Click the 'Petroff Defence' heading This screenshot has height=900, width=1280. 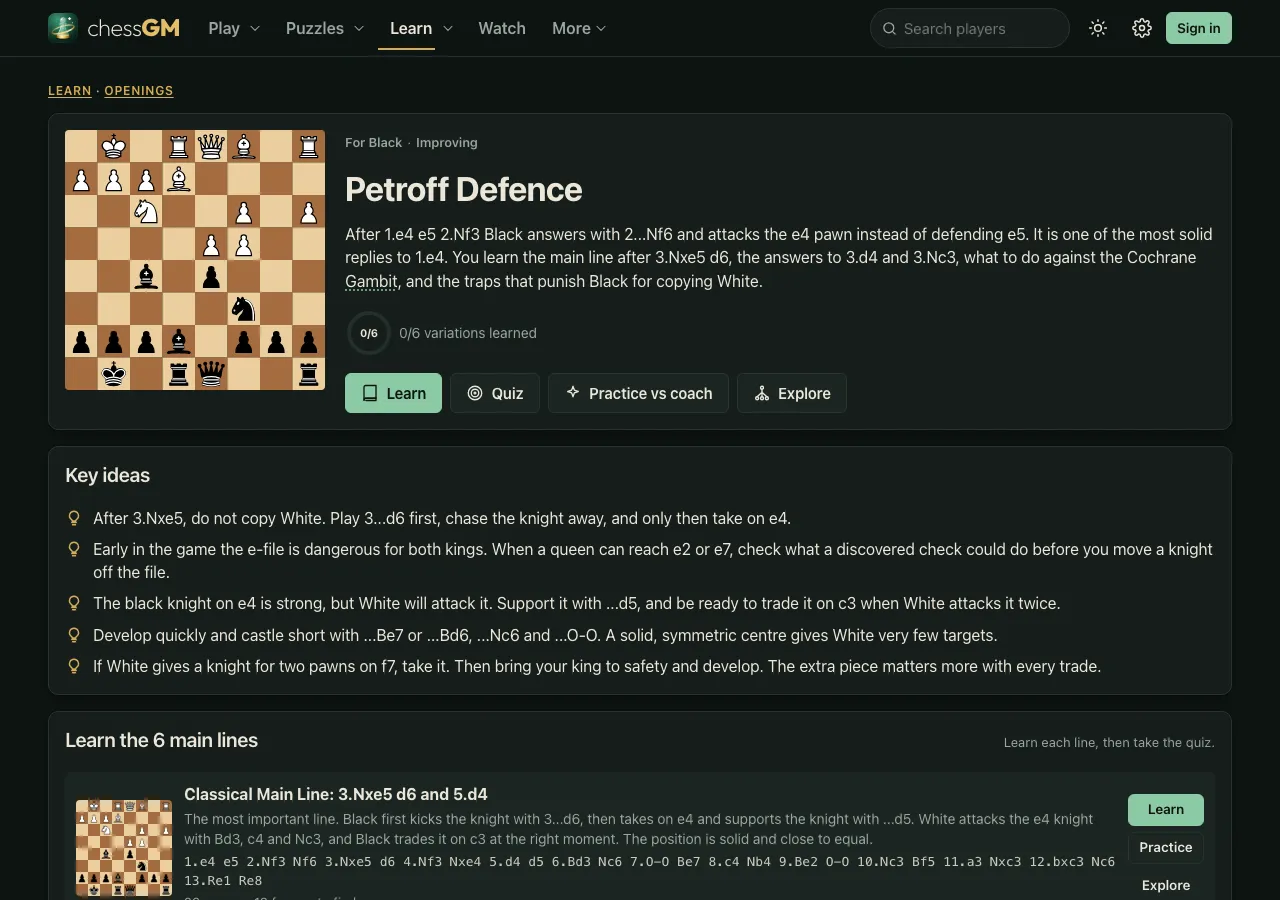pyautogui.click(x=464, y=190)
